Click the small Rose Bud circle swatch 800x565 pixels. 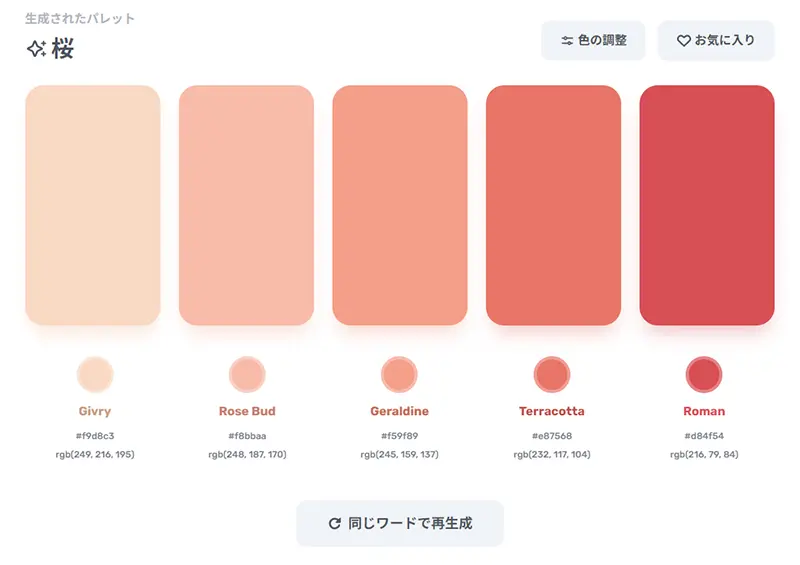[x=247, y=374]
